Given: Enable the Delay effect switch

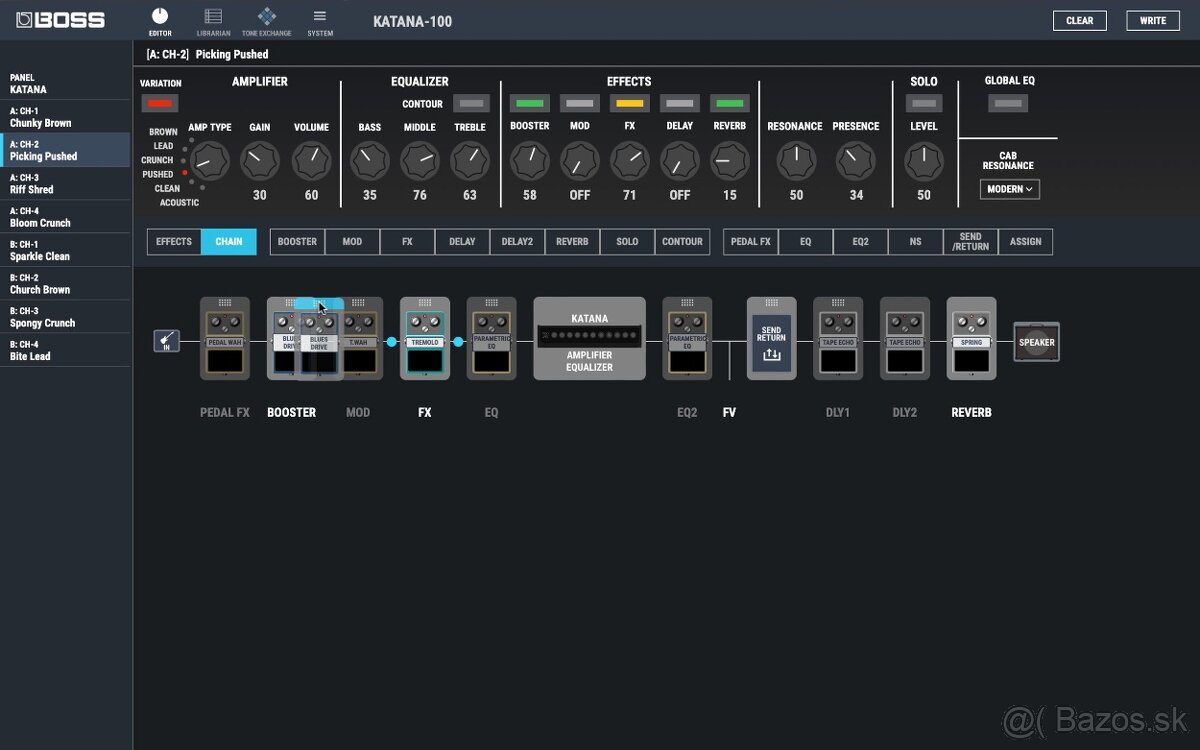Looking at the screenshot, I should point(679,103).
